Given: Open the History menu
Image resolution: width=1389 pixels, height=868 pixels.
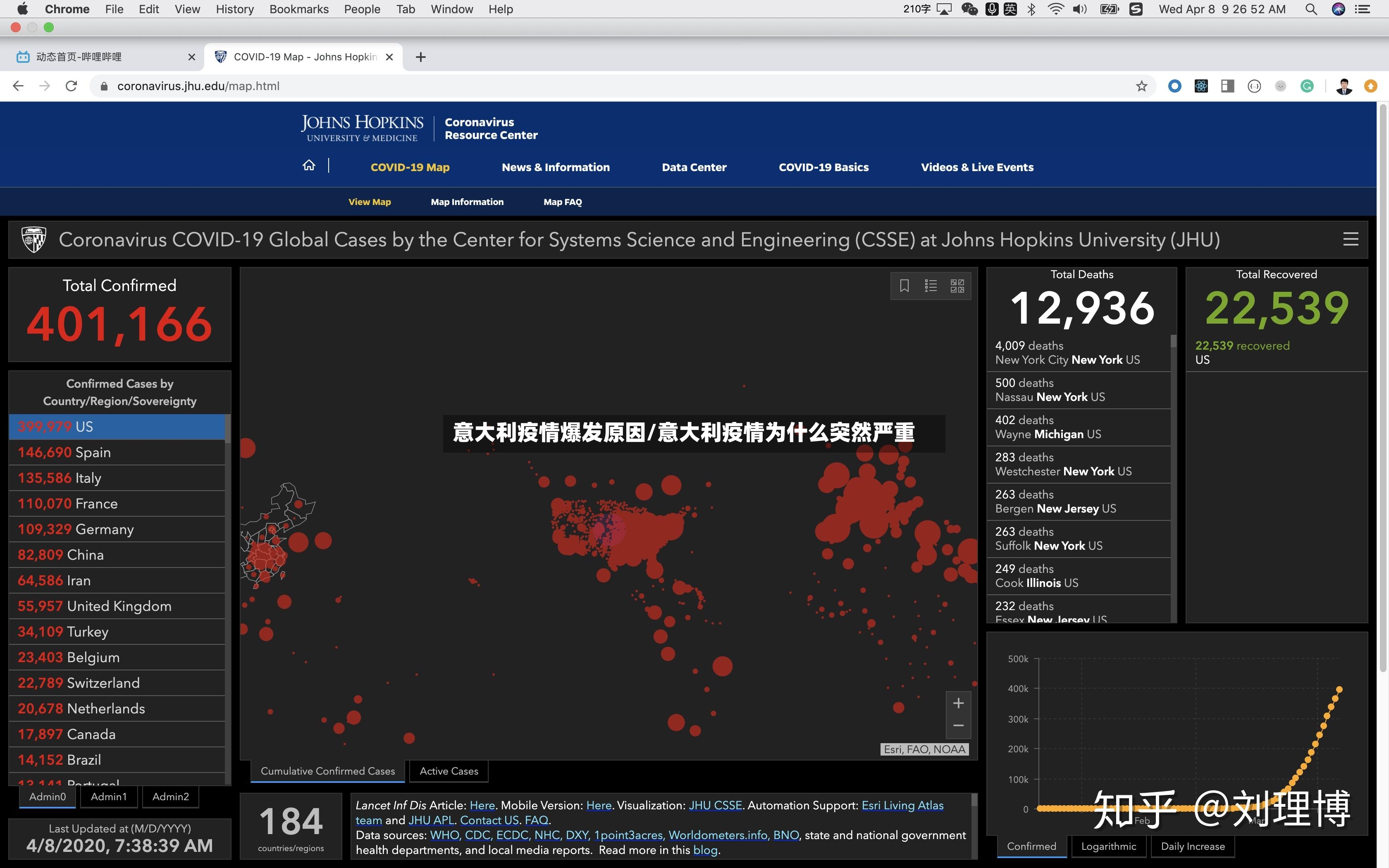Looking at the screenshot, I should (x=235, y=9).
